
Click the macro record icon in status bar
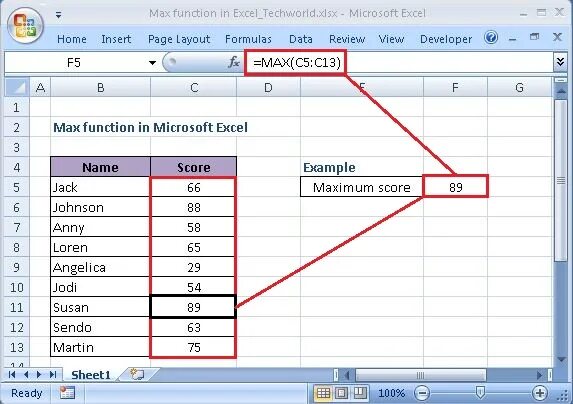tap(67, 393)
